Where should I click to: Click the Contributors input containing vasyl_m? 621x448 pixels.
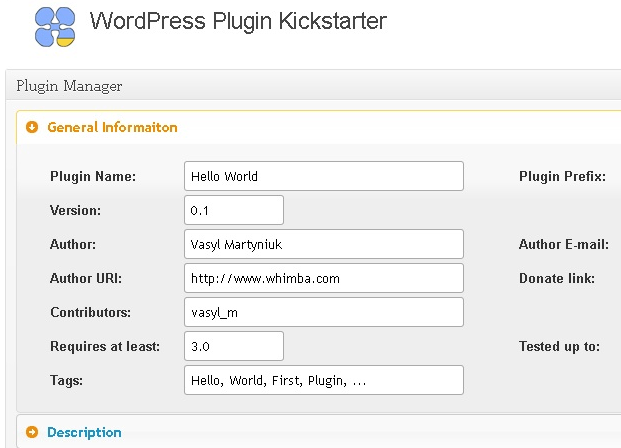pos(324,312)
